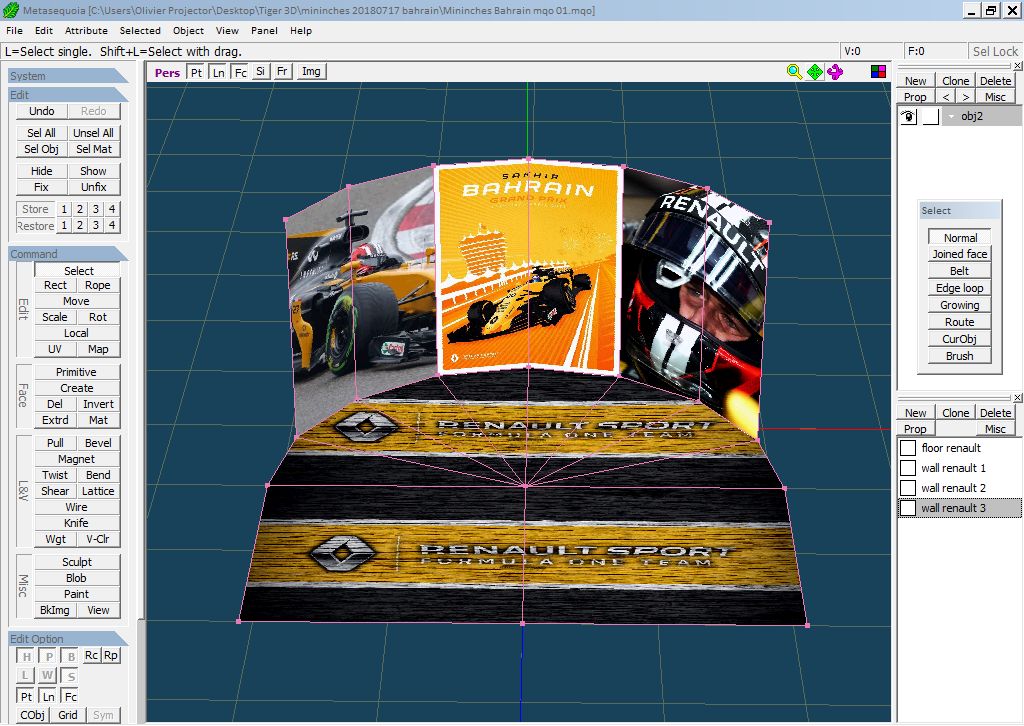Toggle the Pt edit option
Screen dimensions: 1024x726
(26, 696)
